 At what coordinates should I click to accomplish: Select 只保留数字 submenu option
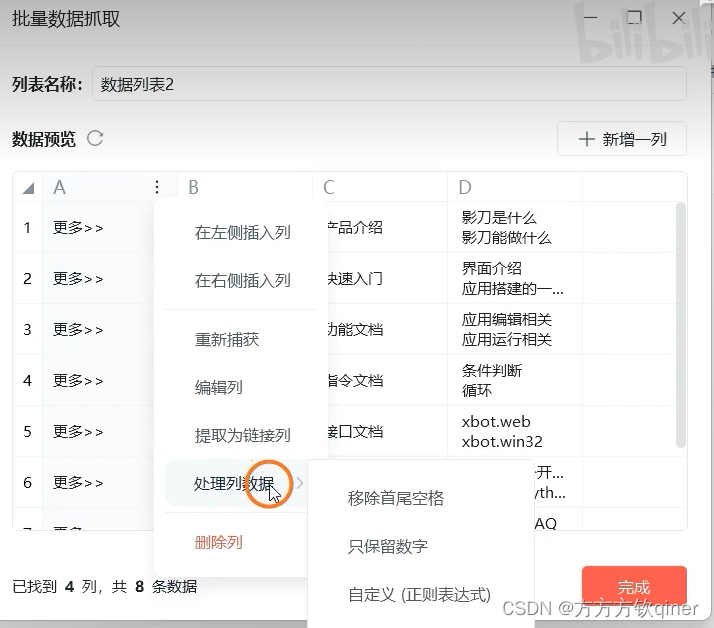tap(388, 546)
